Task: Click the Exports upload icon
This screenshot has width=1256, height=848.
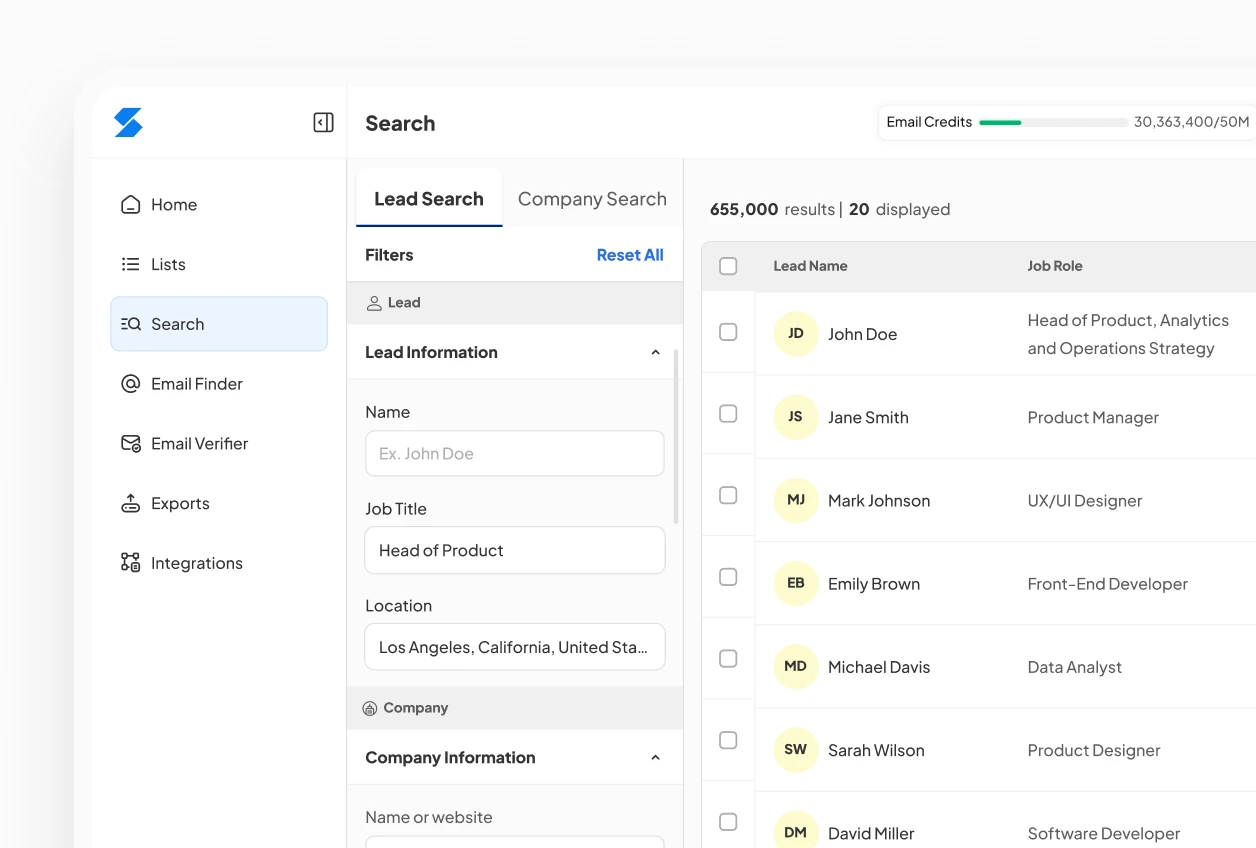Action: 130,503
